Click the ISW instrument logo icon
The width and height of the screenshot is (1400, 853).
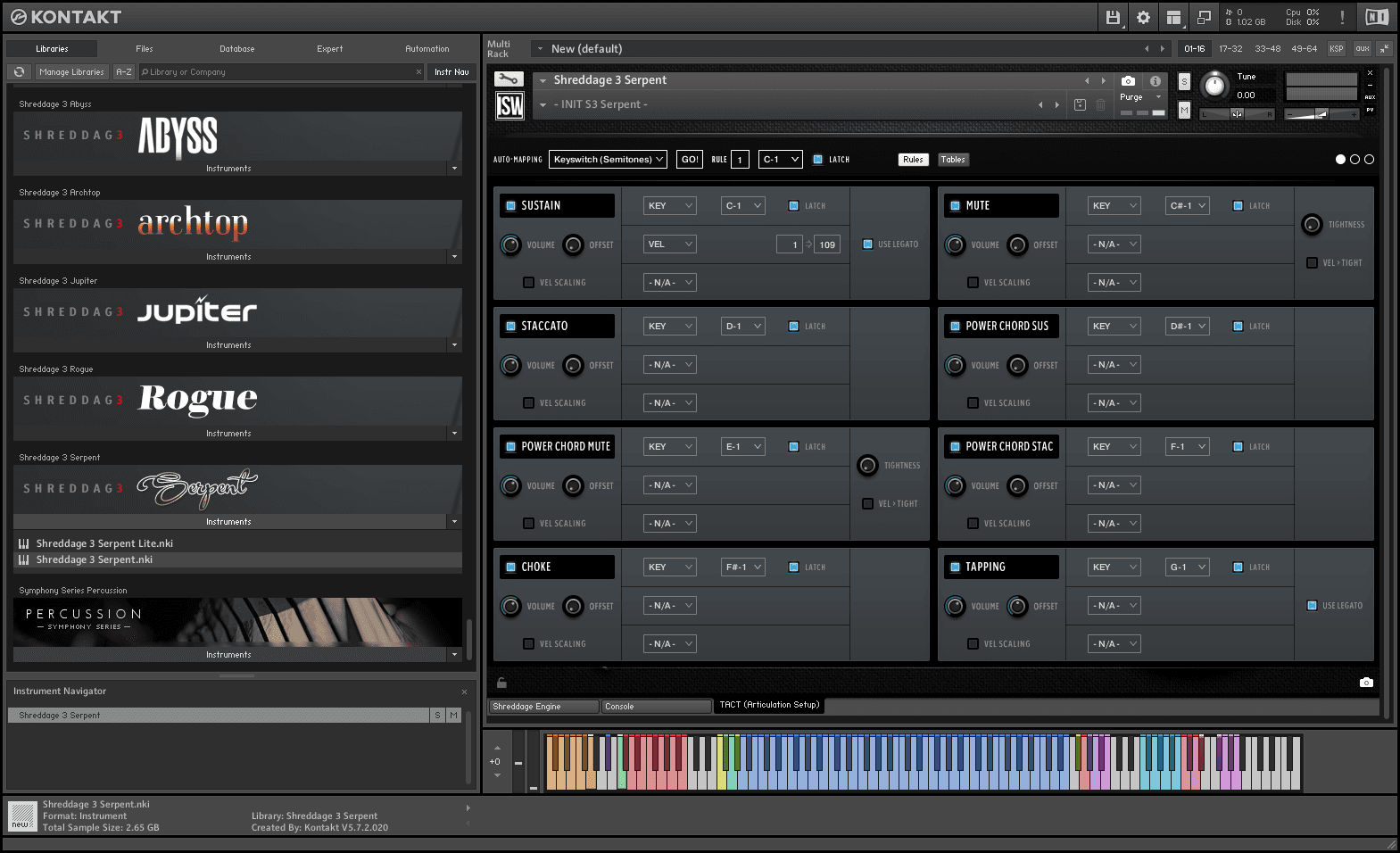click(x=509, y=107)
